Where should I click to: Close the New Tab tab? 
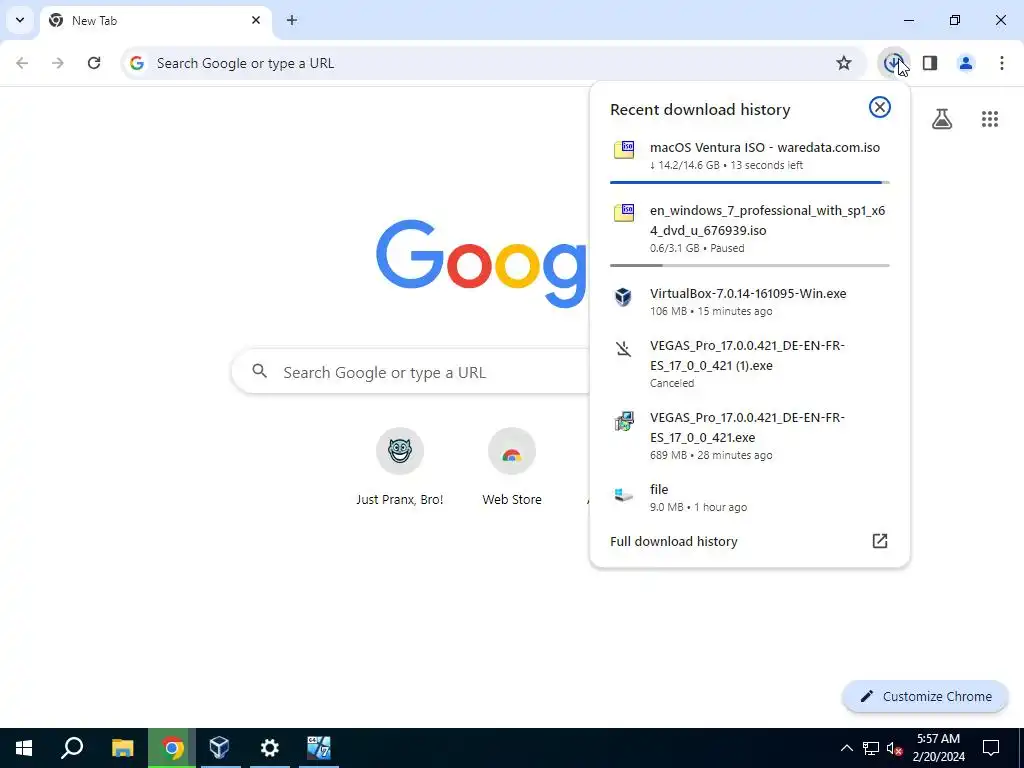pyautogui.click(x=256, y=20)
